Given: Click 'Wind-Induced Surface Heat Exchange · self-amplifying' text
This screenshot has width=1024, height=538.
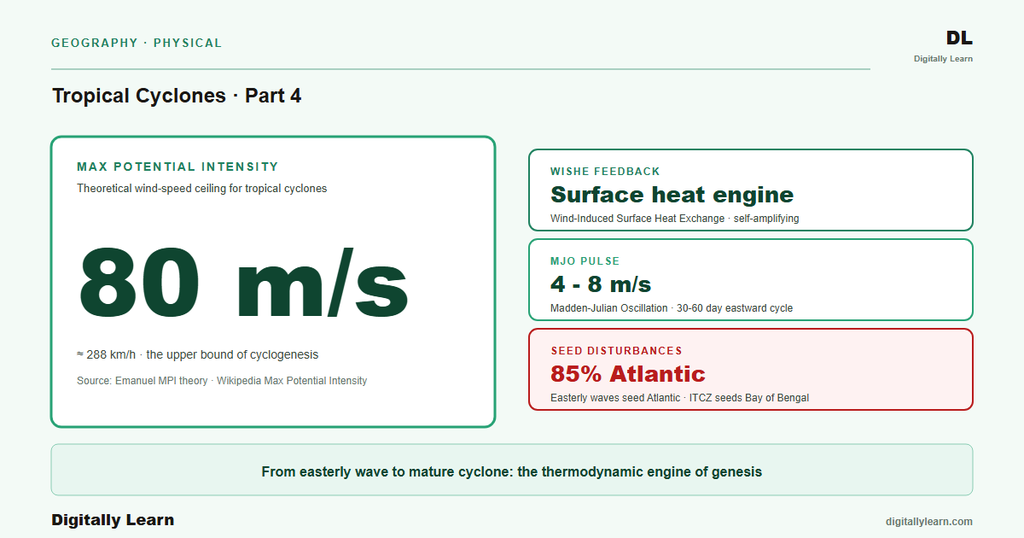Looking at the screenshot, I should (x=675, y=218).
